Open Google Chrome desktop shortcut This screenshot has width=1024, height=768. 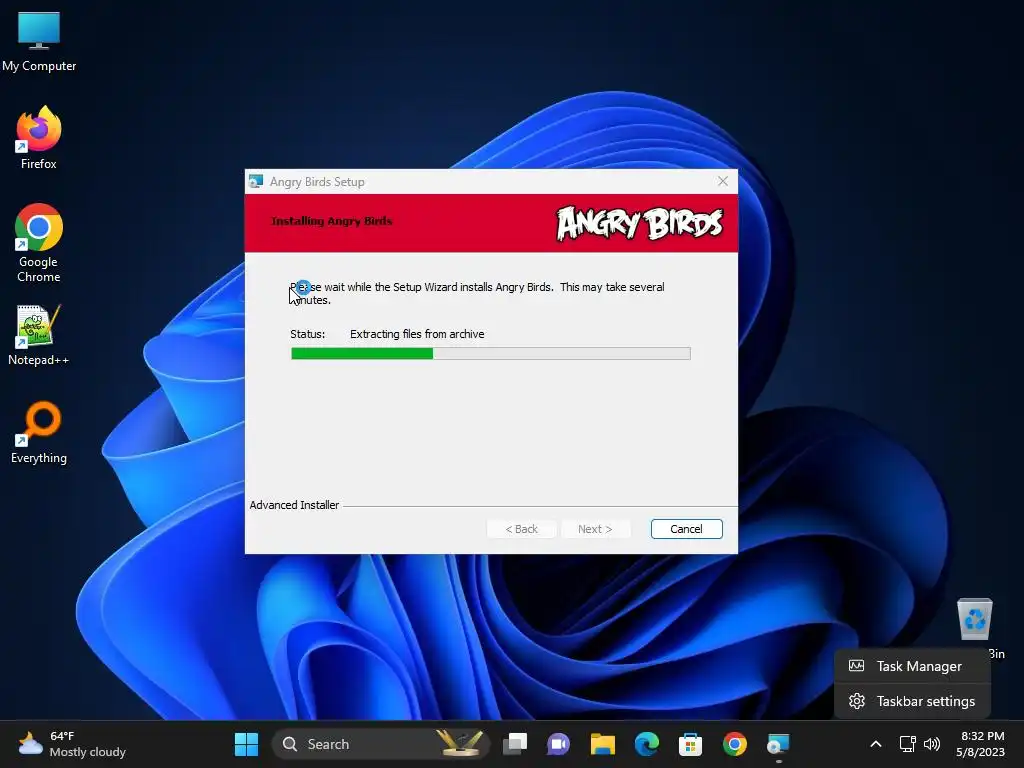coord(39,243)
